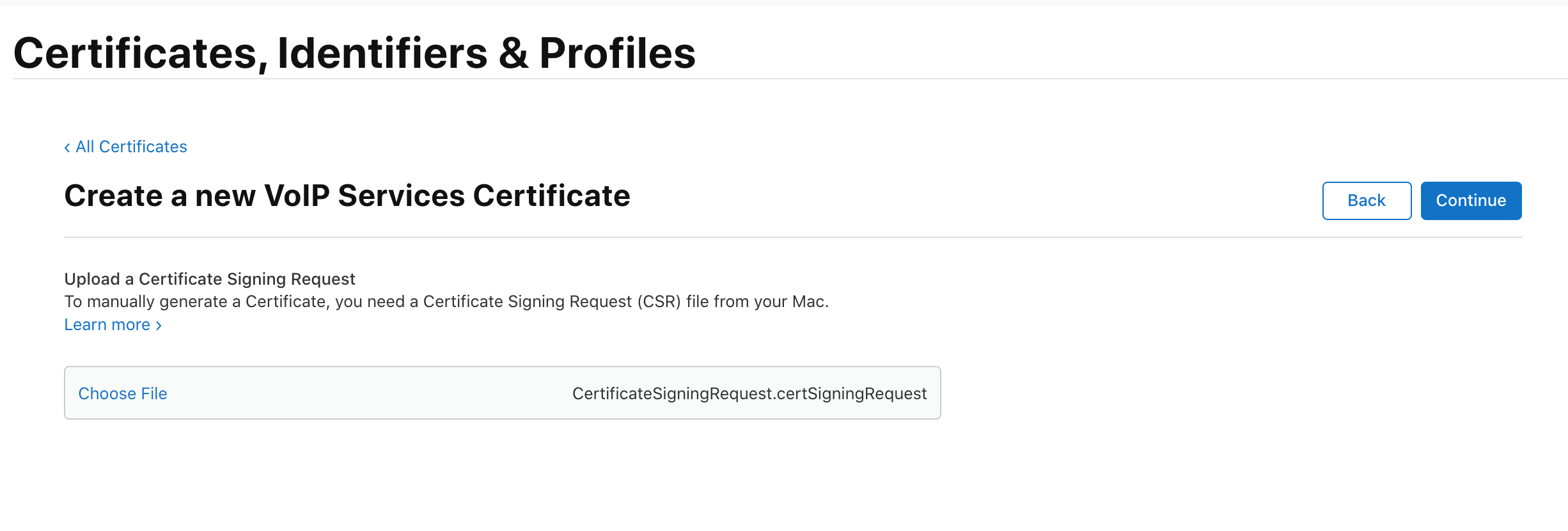This screenshot has height=531, width=1568.
Task: Click the arrow chevron after Learn more
Action: pos(159,326)
